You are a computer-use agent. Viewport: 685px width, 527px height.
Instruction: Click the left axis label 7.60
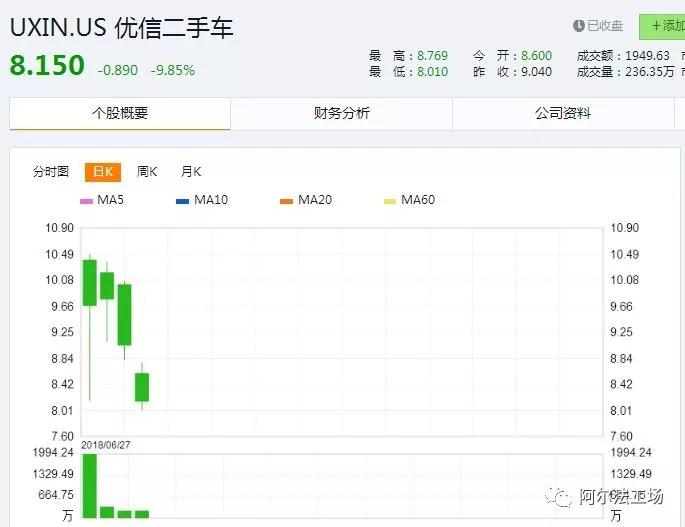click(62, 436)
